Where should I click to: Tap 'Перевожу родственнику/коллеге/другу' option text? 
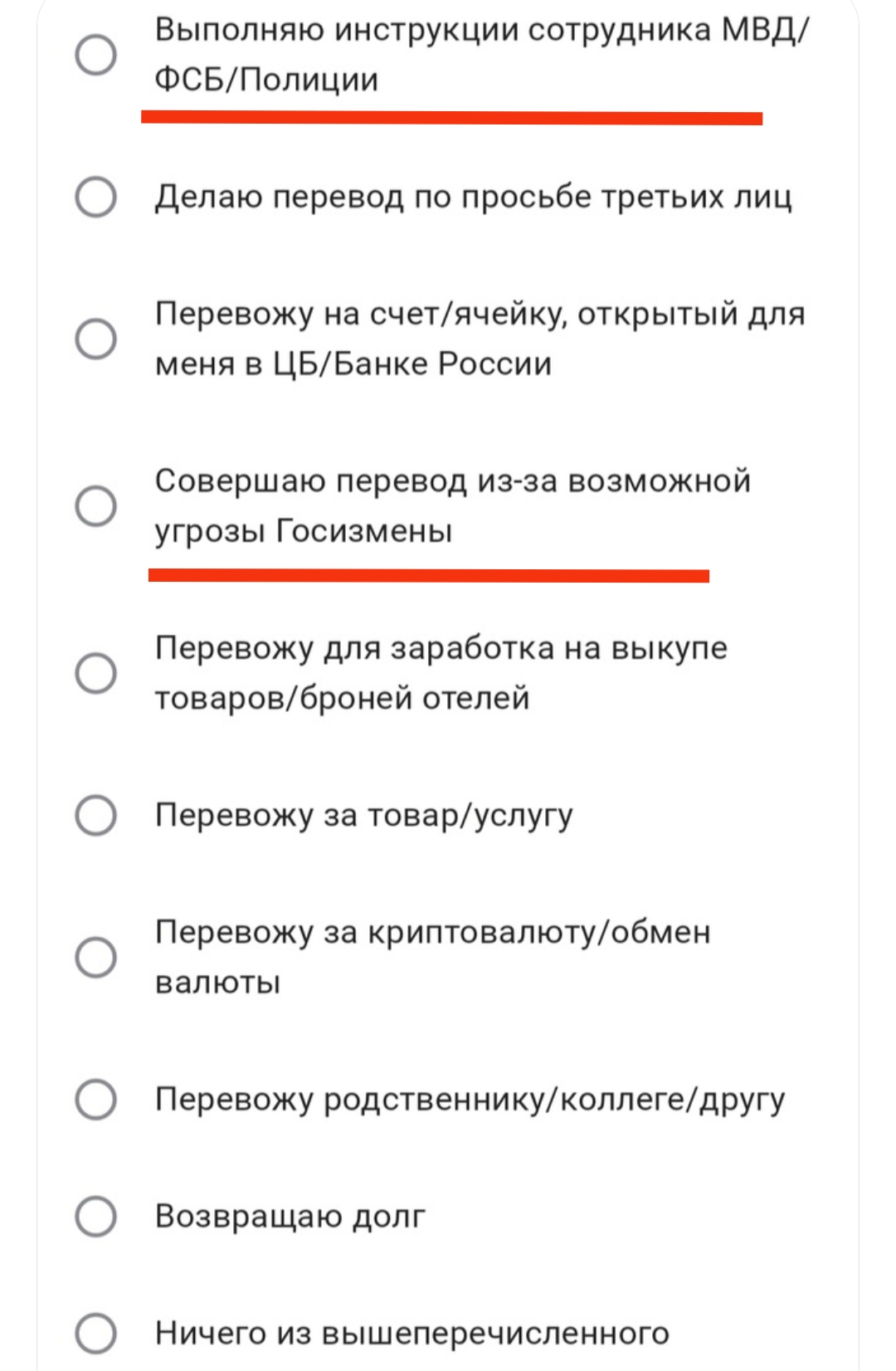[x=470, y=1100]
